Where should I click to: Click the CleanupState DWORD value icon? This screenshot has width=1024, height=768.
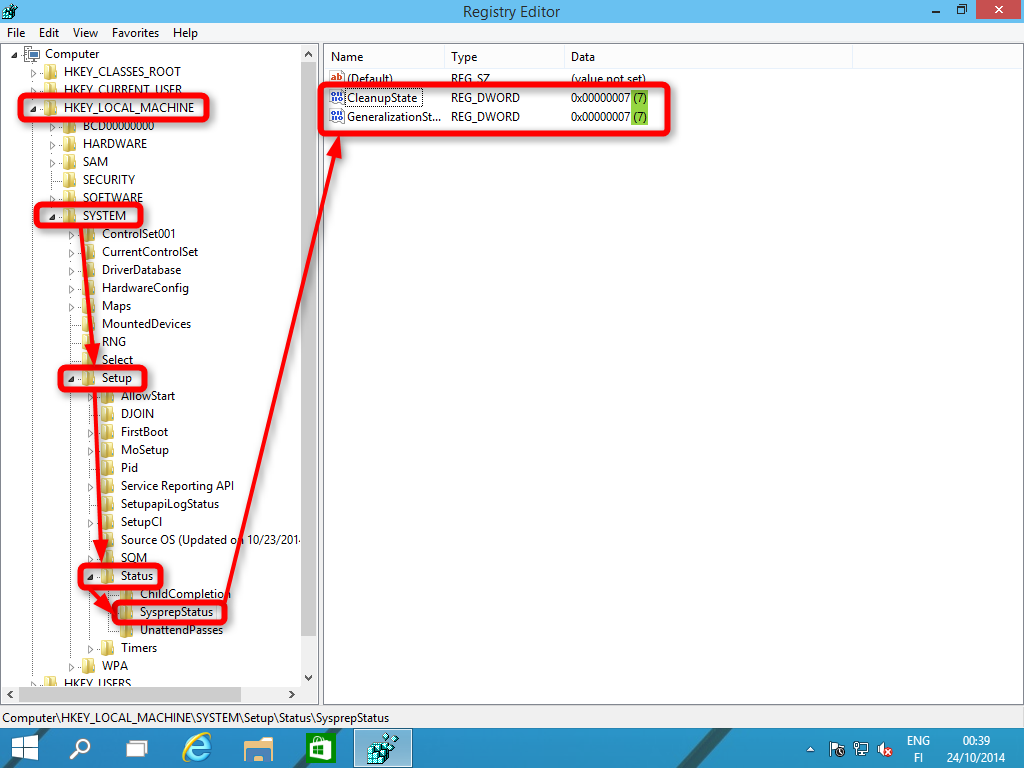pos(337,98)
